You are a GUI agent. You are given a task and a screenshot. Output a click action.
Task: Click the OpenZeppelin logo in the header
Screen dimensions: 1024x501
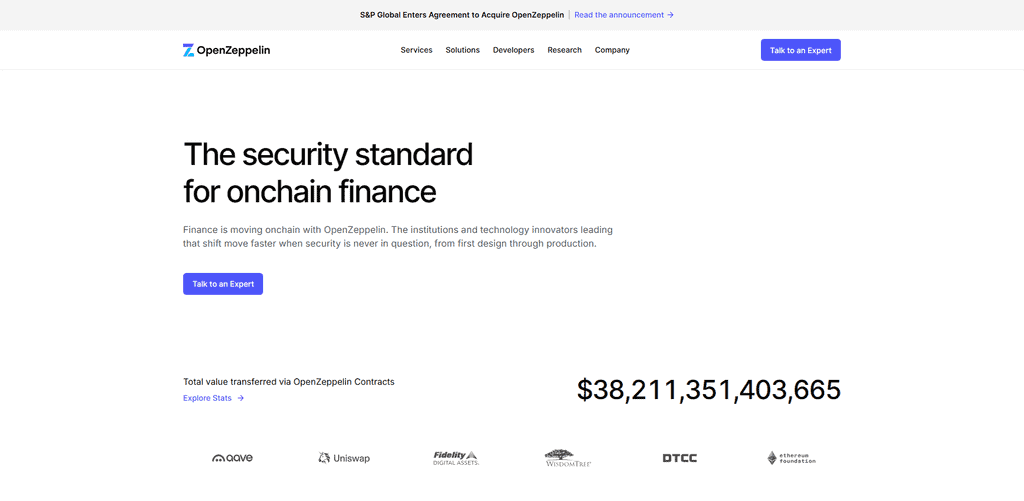point(226,50)
